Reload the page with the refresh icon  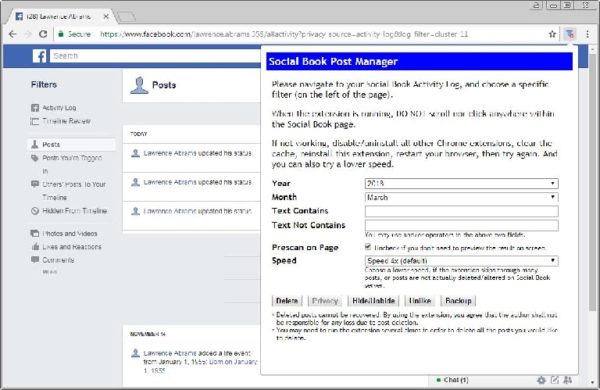[43, 34]
